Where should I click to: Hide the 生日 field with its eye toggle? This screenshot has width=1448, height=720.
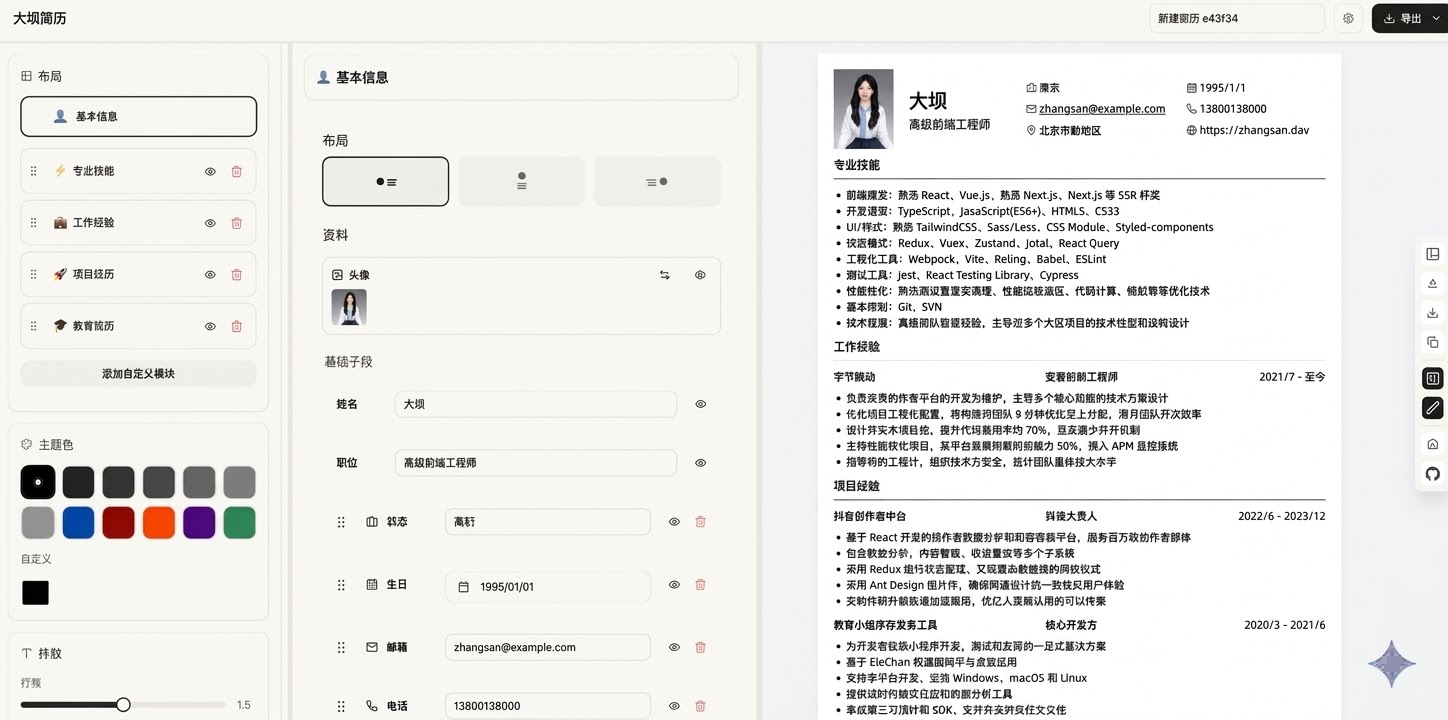tap(673, 585)
